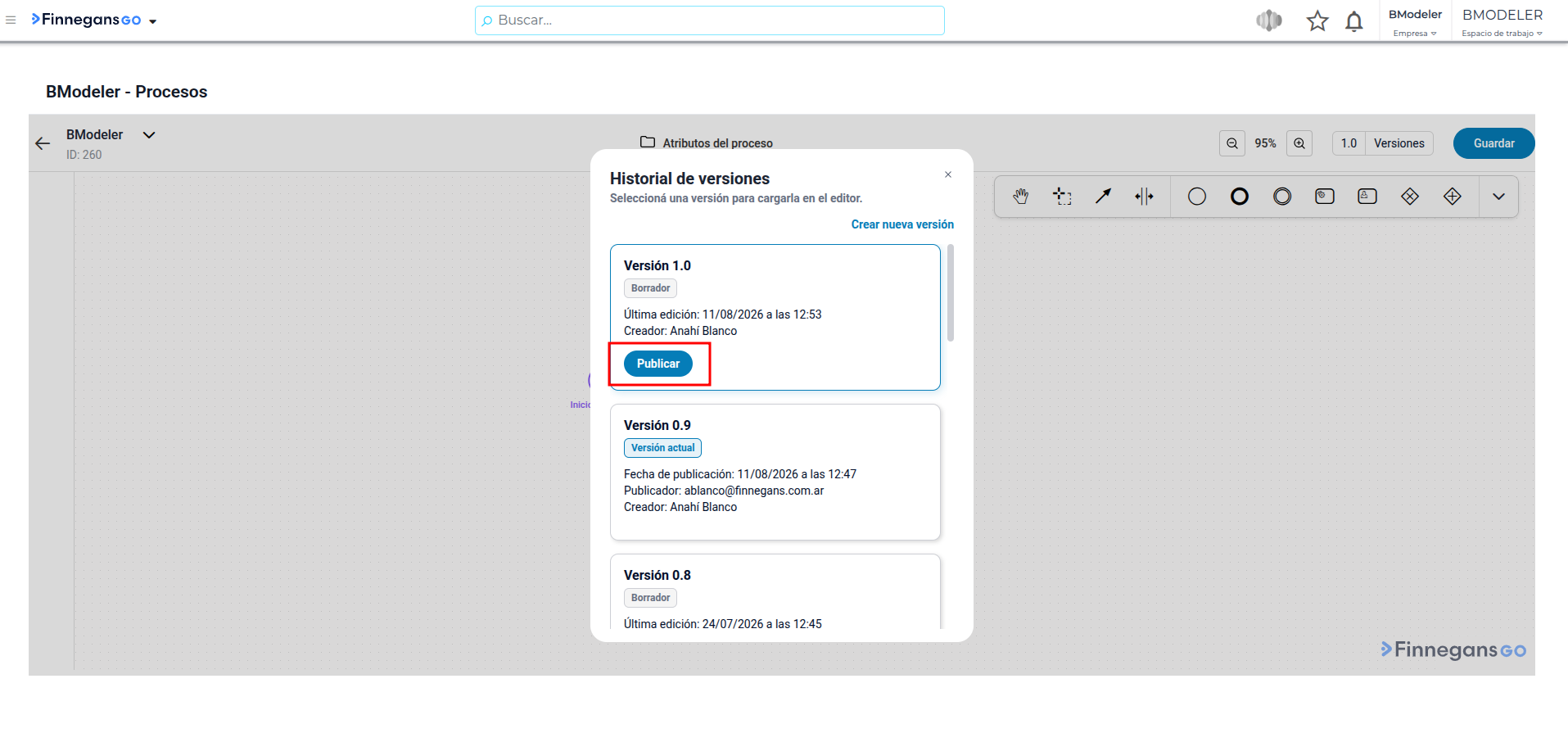1568x742 pixels.
Task: Zoom in on the diagram canvas
Action: pyautogui.click(x=1299, y=143)
